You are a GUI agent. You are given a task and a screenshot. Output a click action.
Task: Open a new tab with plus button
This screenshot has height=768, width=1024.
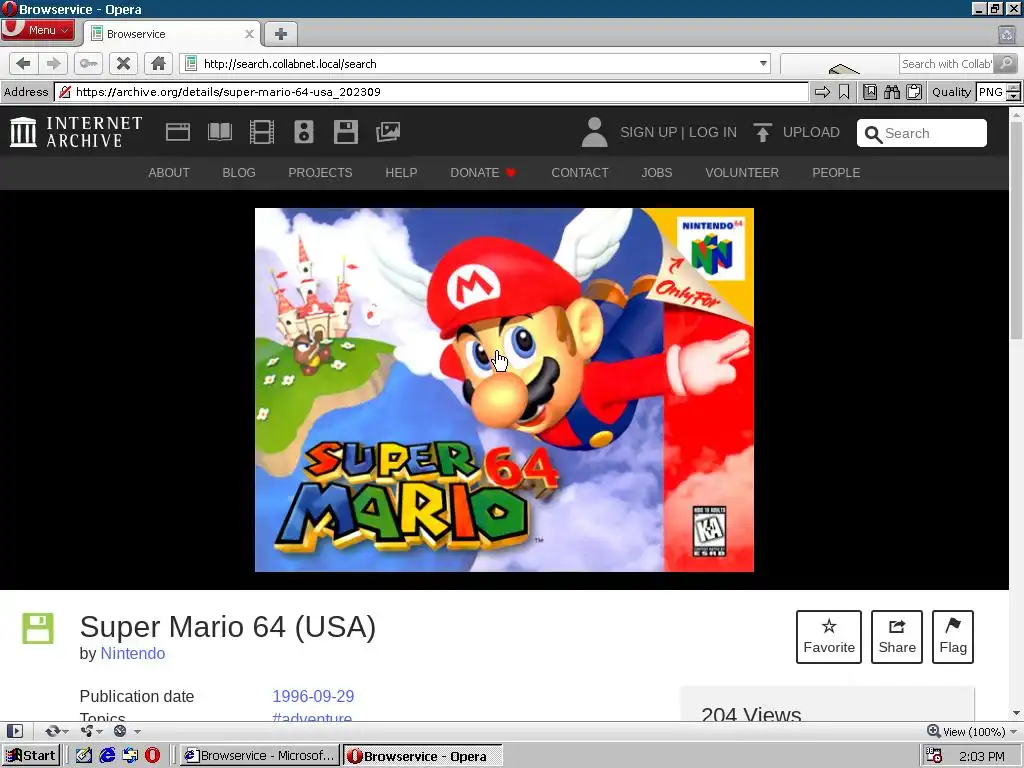point(281,34)
